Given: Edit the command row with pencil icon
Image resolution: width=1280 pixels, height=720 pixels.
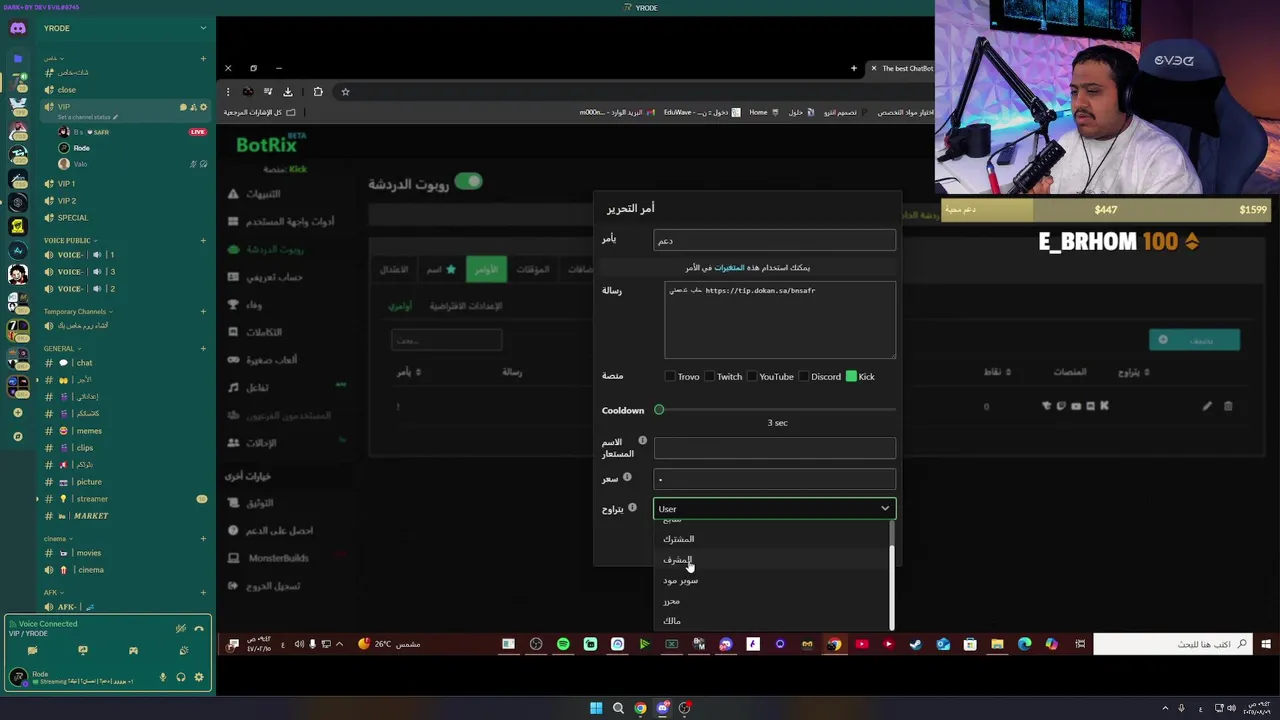Looking at the screenshot, I should coord(1207,406).
